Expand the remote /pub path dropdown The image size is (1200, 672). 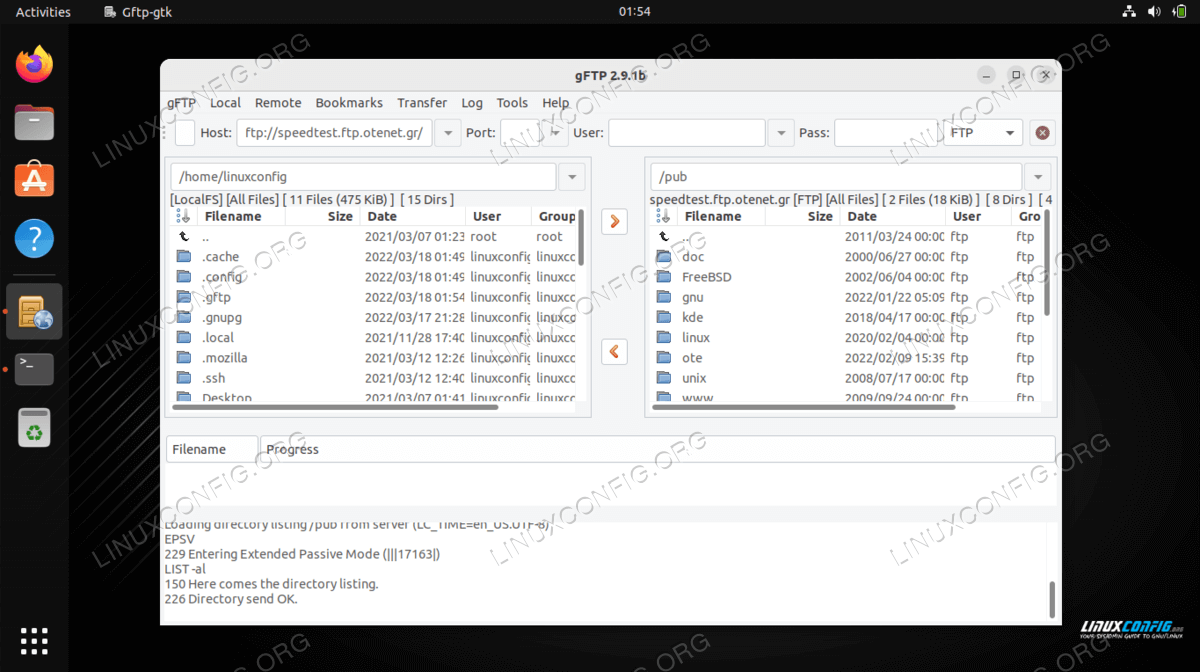click(x=1037, y=177)
